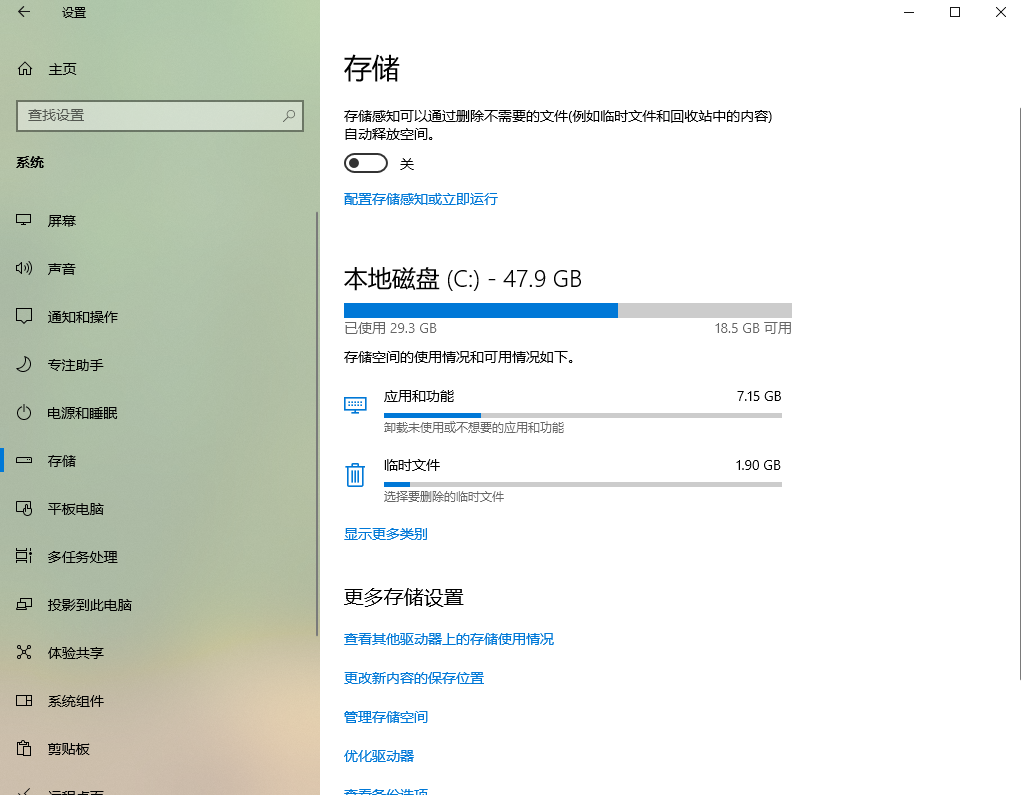Click 显示更多类别 link

[385, 534]
